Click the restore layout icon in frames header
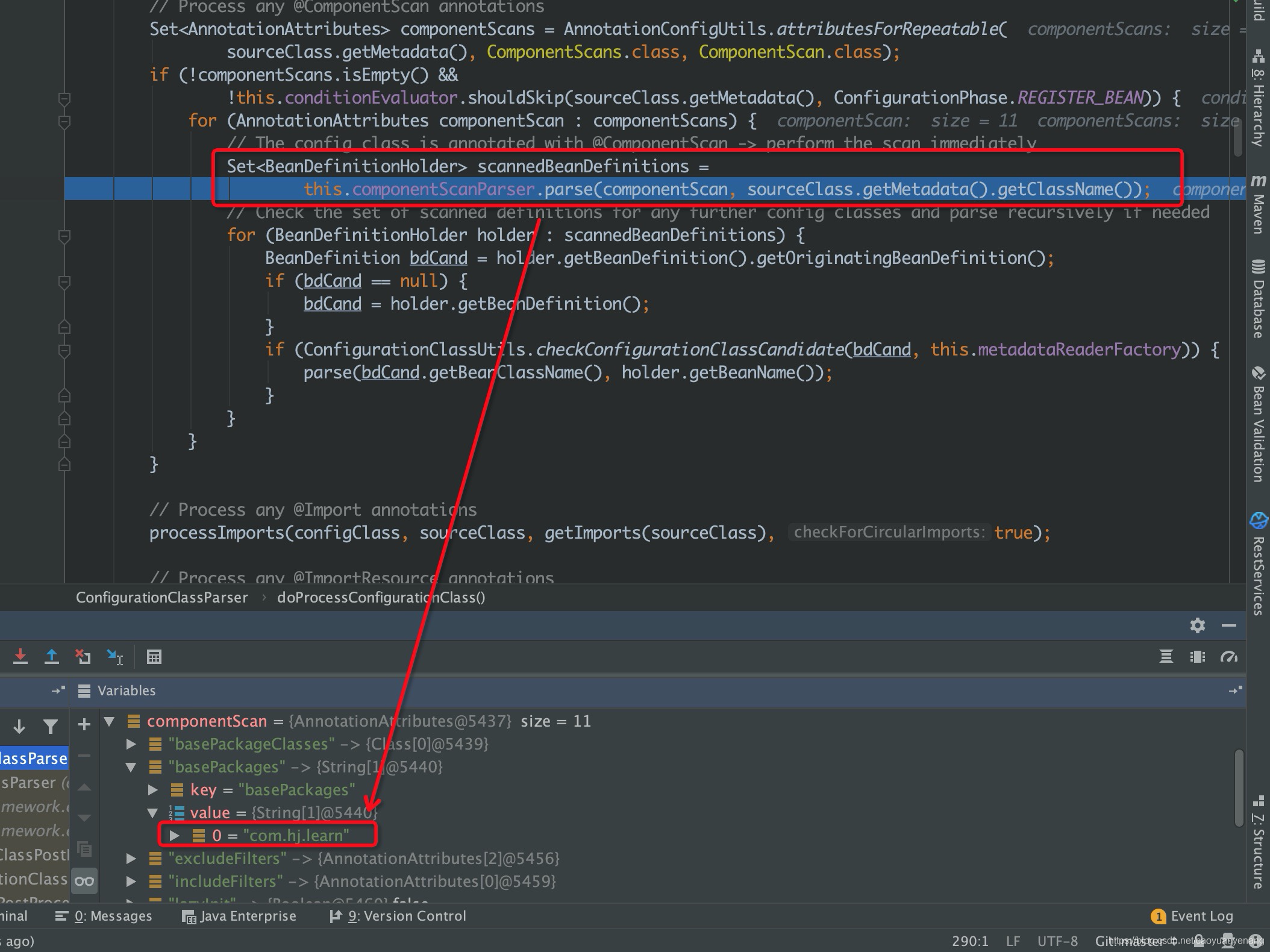Image resolution: width=1270 pixels, height=952 pixels. coord(58,691)
